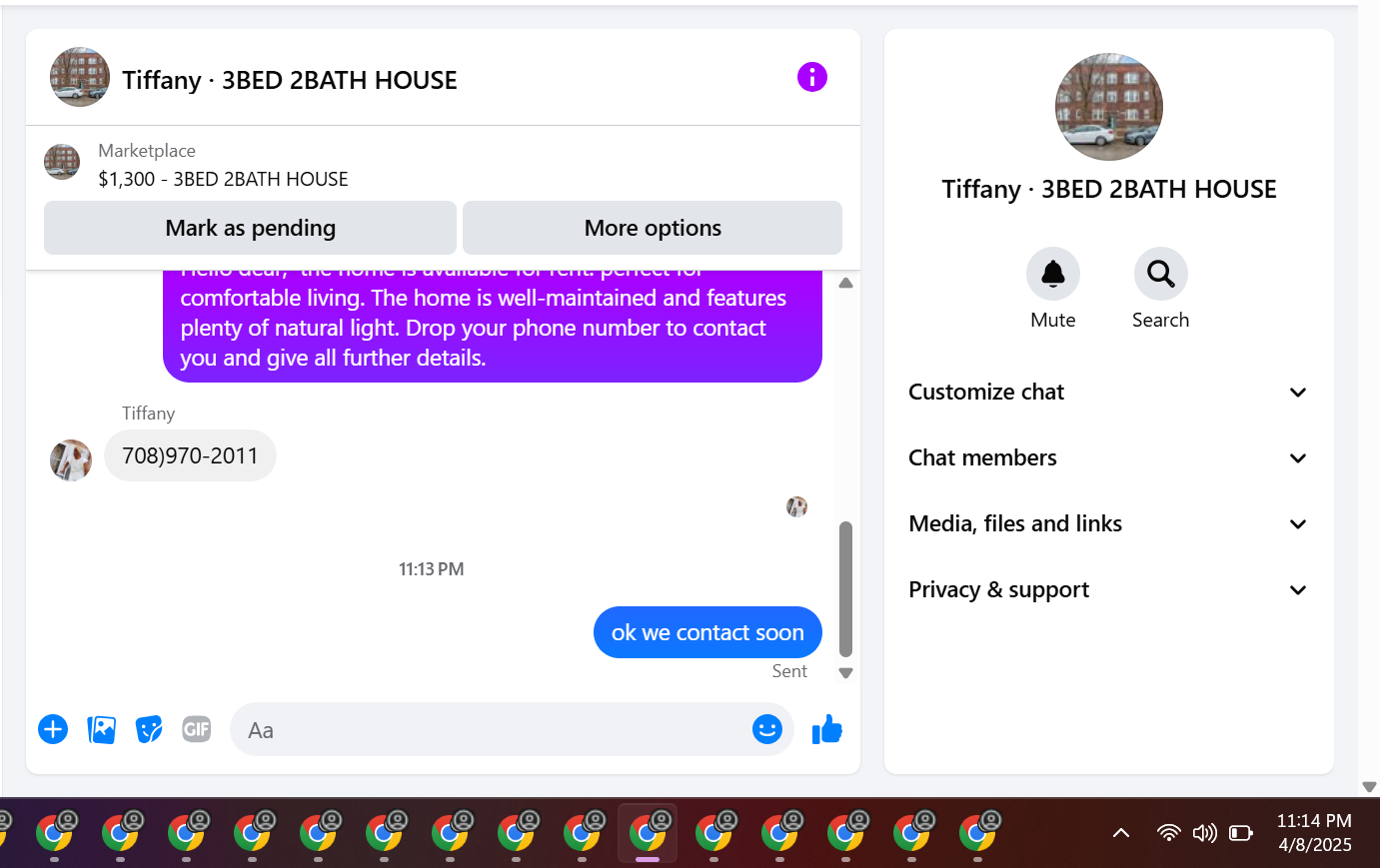Expand Privacy & support section
Screen dimensions: 1380x868
(1108, 590)
